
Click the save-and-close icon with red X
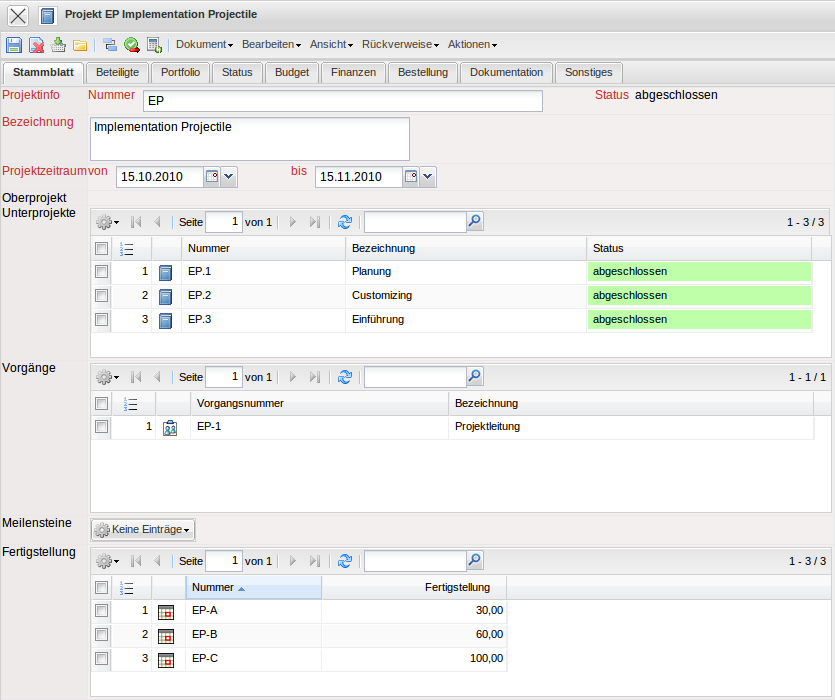(36, 45)
